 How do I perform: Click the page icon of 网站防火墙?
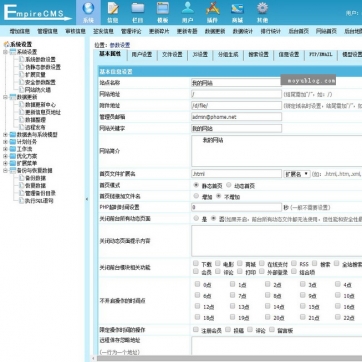click(22, 90)
